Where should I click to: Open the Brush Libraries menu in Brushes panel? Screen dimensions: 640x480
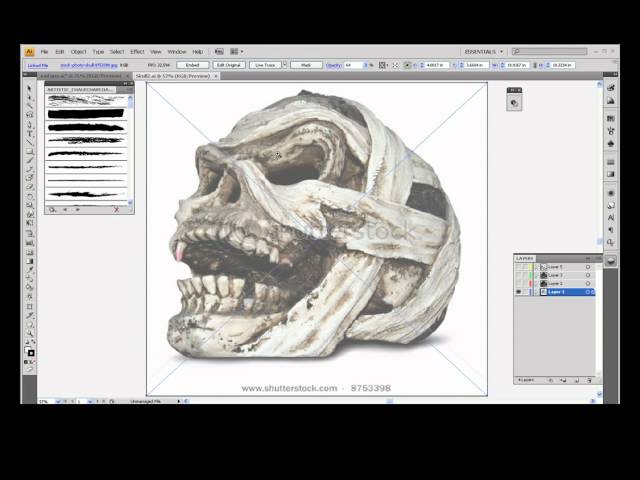pos(53,209)
